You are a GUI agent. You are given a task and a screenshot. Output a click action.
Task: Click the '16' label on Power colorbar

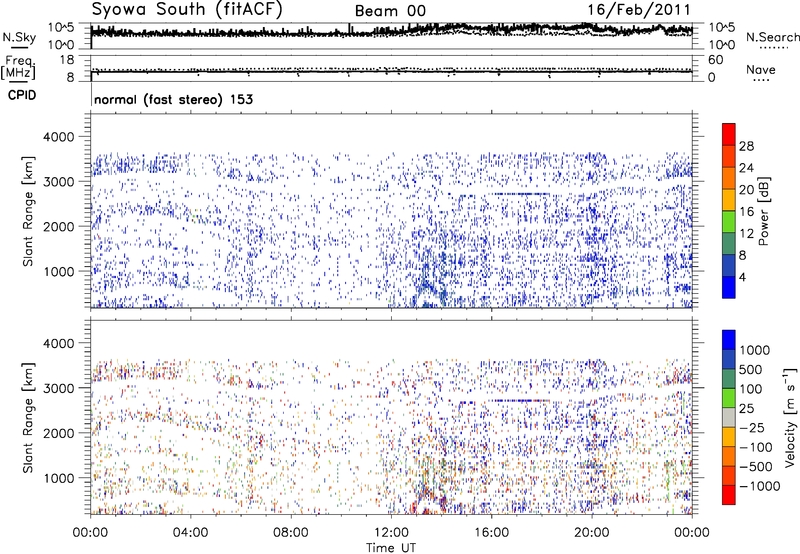746,212
